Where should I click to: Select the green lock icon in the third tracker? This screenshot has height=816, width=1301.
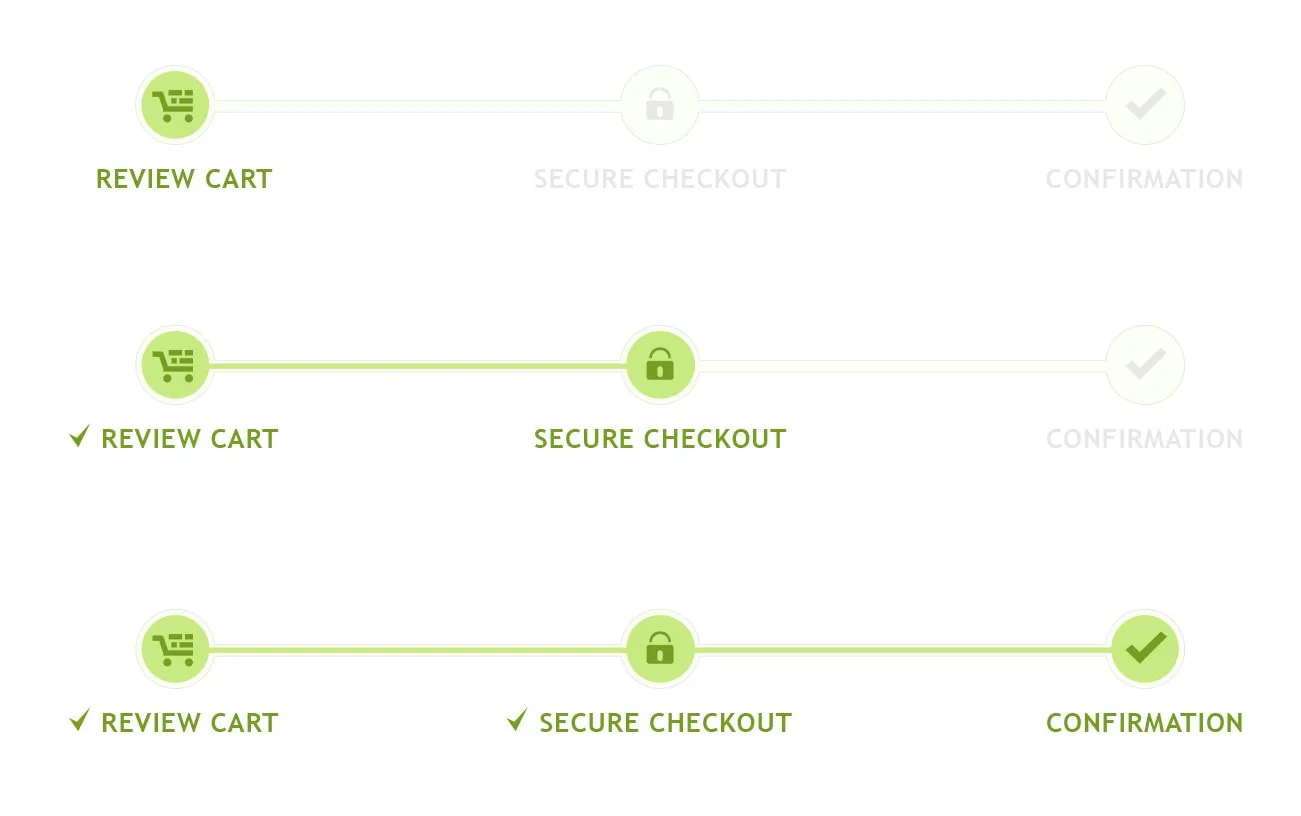tap(660, 649)
